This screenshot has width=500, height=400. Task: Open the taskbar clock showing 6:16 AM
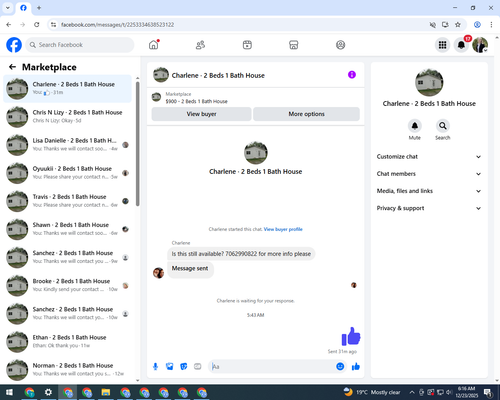tap(466, 392)
